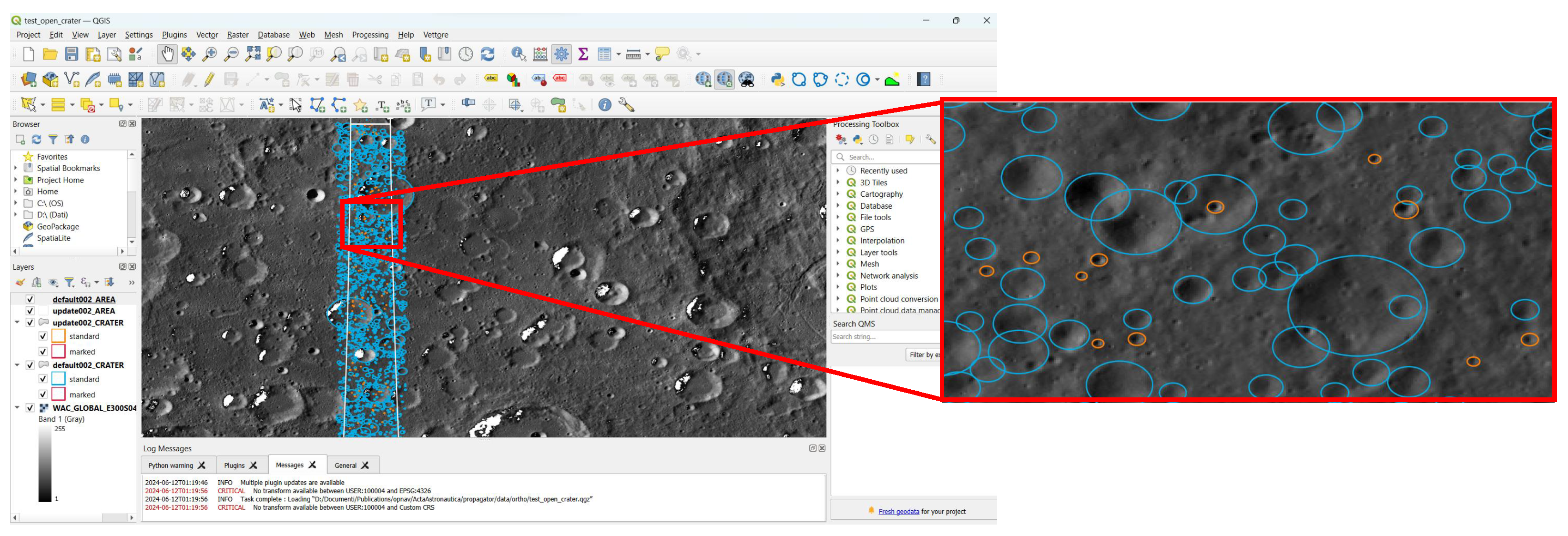The width and height of the screenshot is (1568, 536).
Task: Click the Save Project floppy icon
Action: [71, 54]
